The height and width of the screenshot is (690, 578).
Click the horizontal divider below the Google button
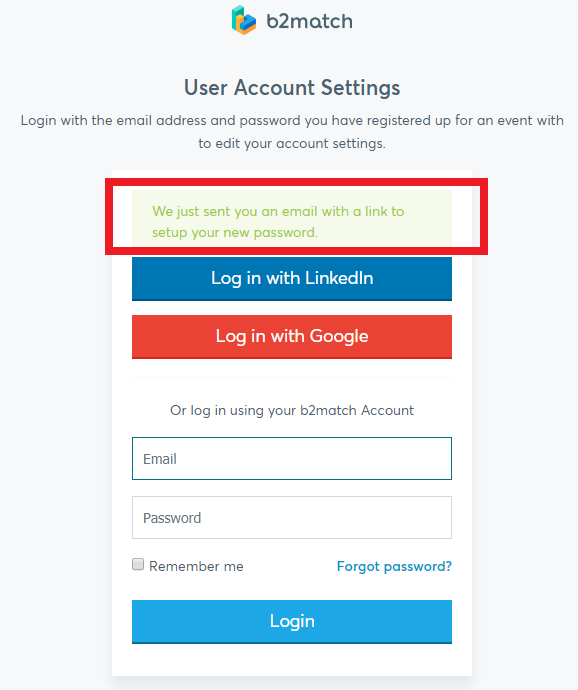292,378
